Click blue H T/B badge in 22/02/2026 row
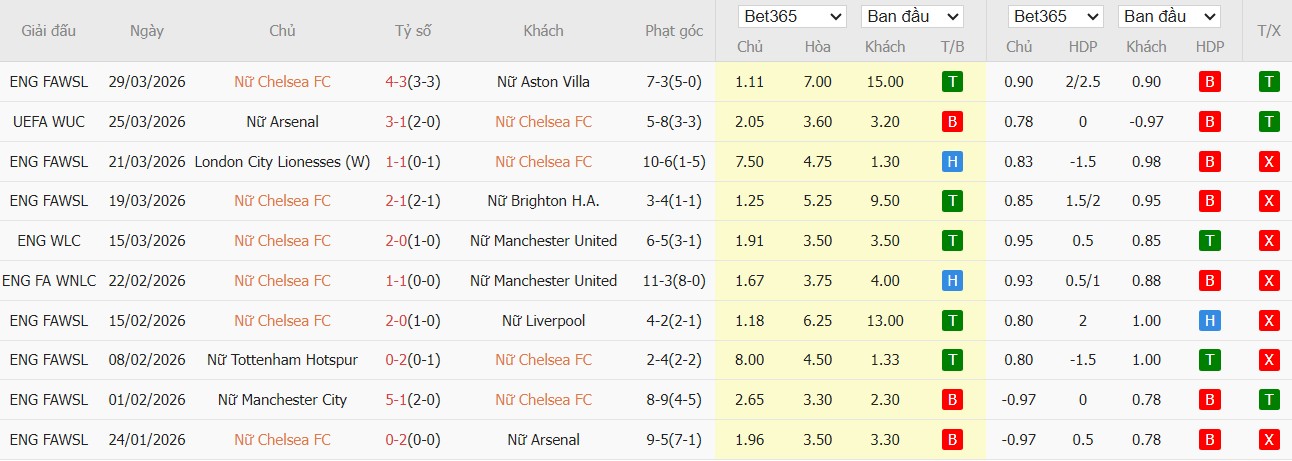The image size is (1292, 461). coord(952,281)
